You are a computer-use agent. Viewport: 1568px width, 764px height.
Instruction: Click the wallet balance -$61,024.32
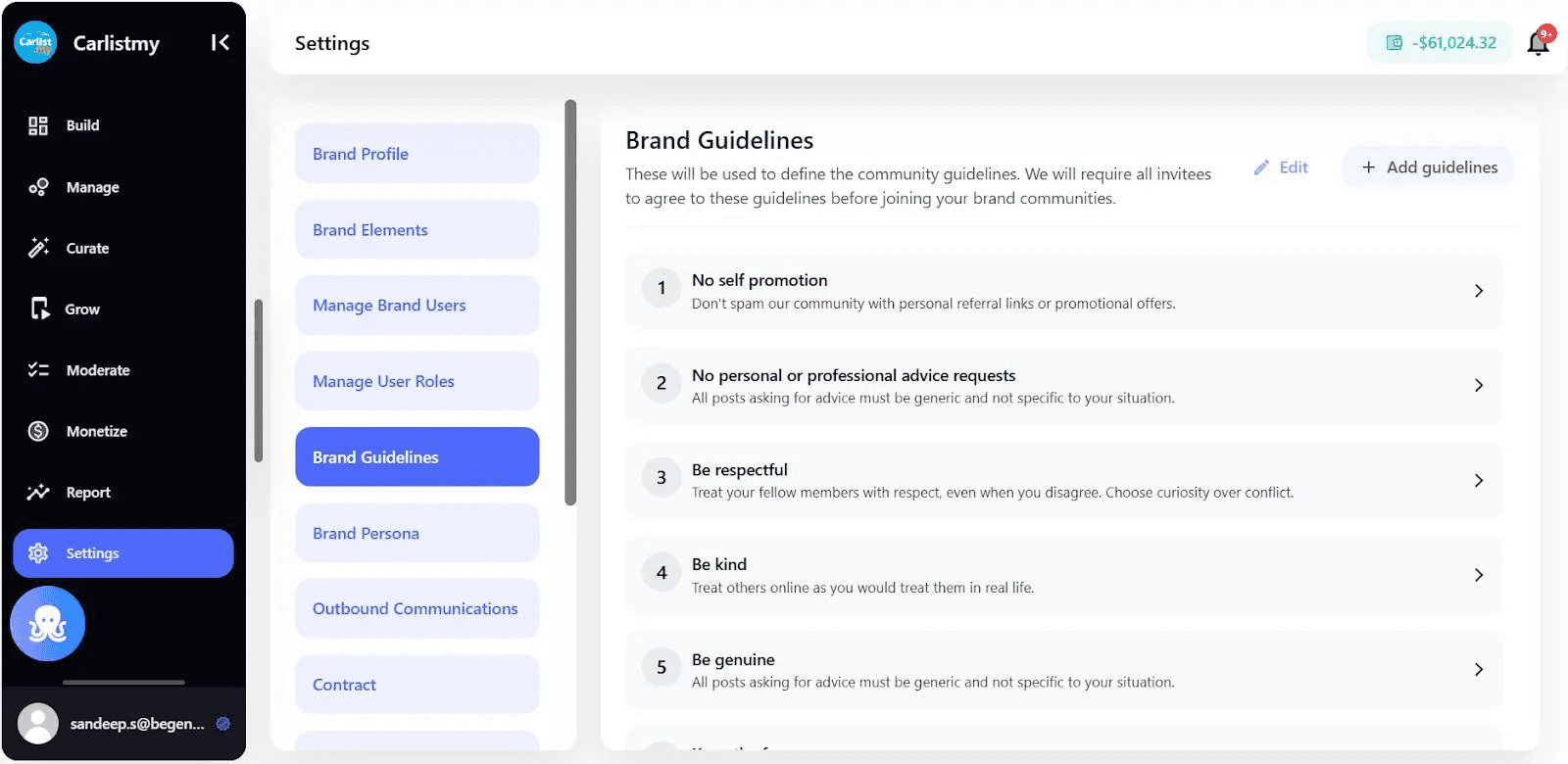click(x=1441, y=43)
